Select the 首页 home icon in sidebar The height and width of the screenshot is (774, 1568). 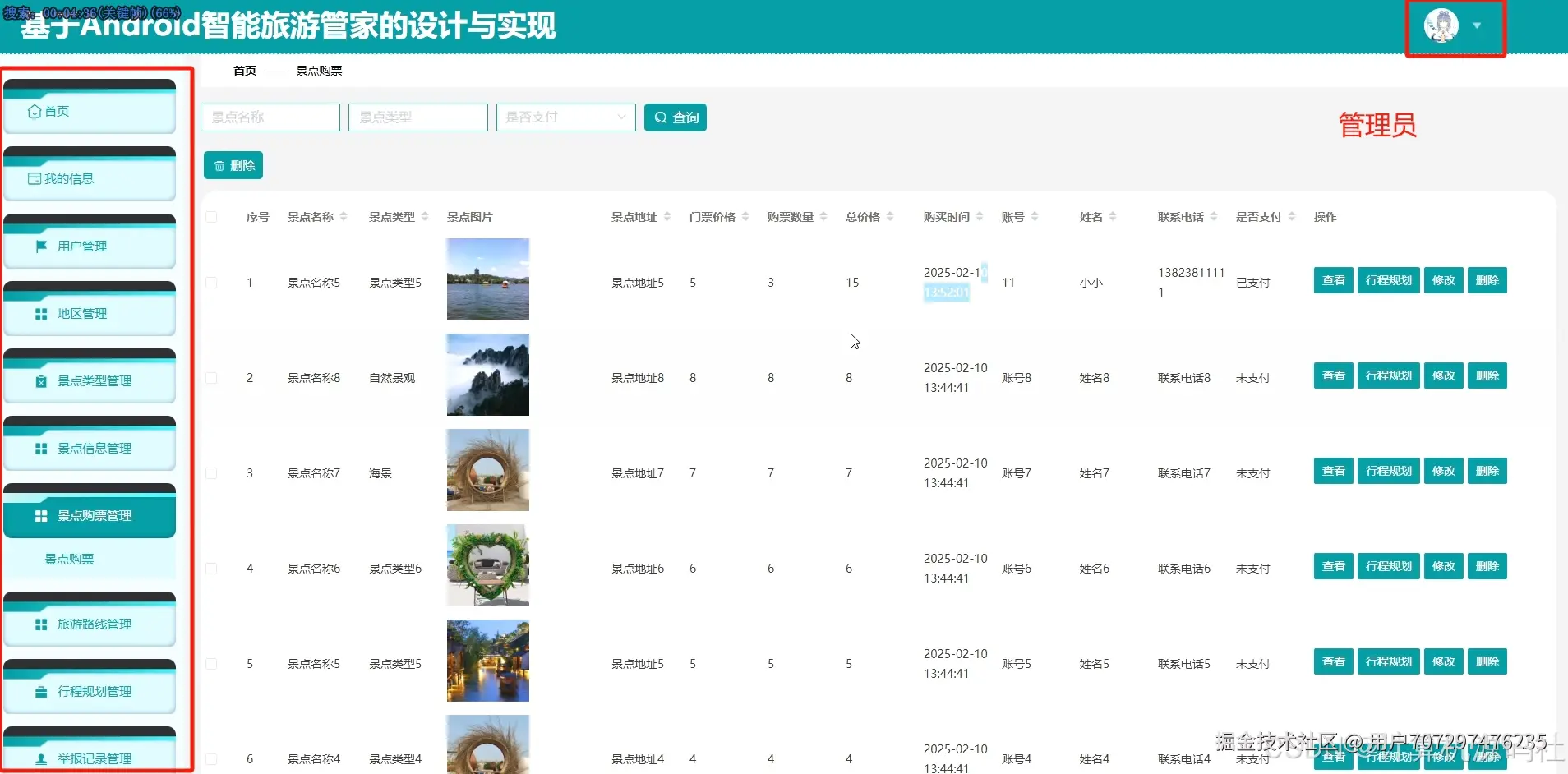coord(34,111)
